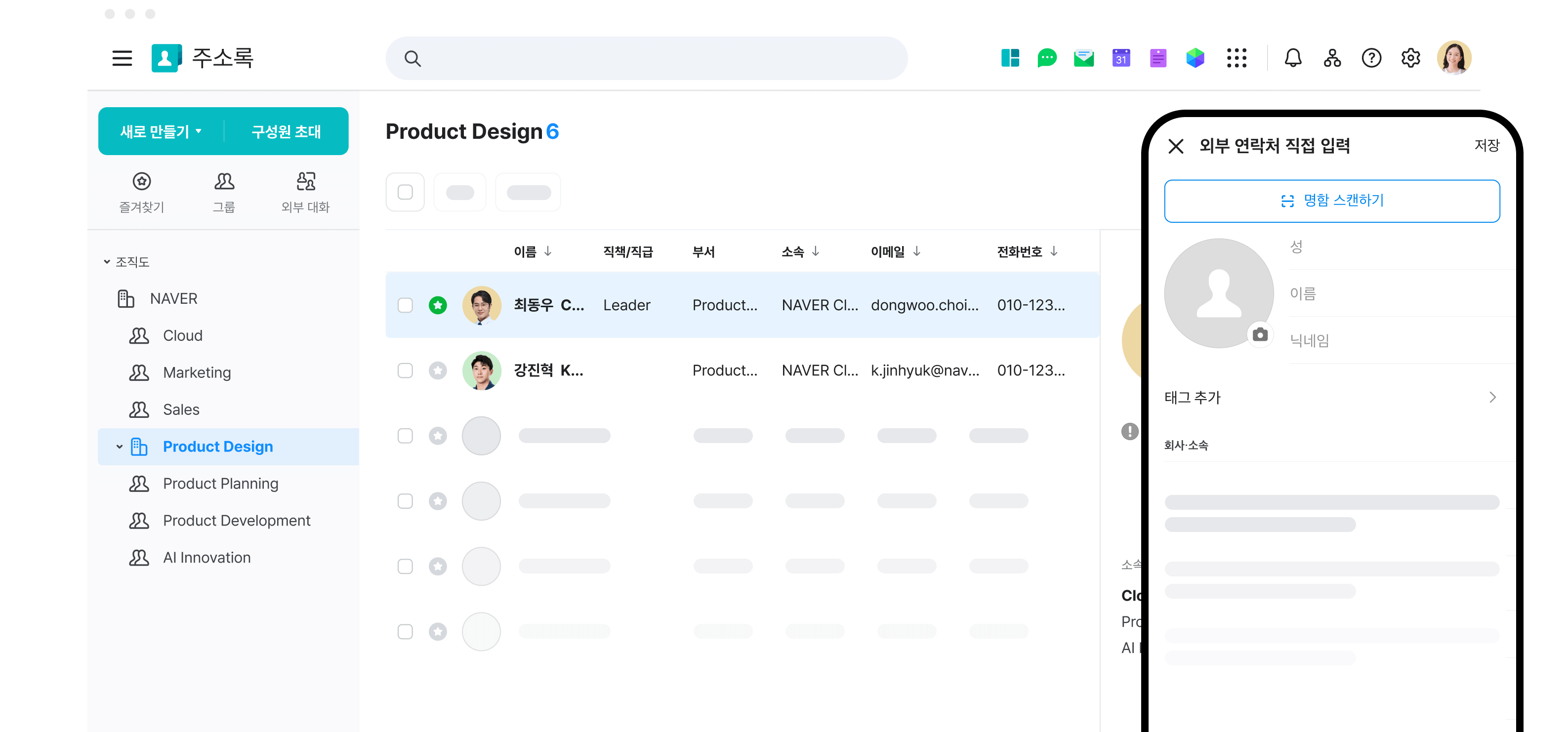Open the 외부 대화 tab
This screenshot has height=732, width=1568.
coord(305,192)
